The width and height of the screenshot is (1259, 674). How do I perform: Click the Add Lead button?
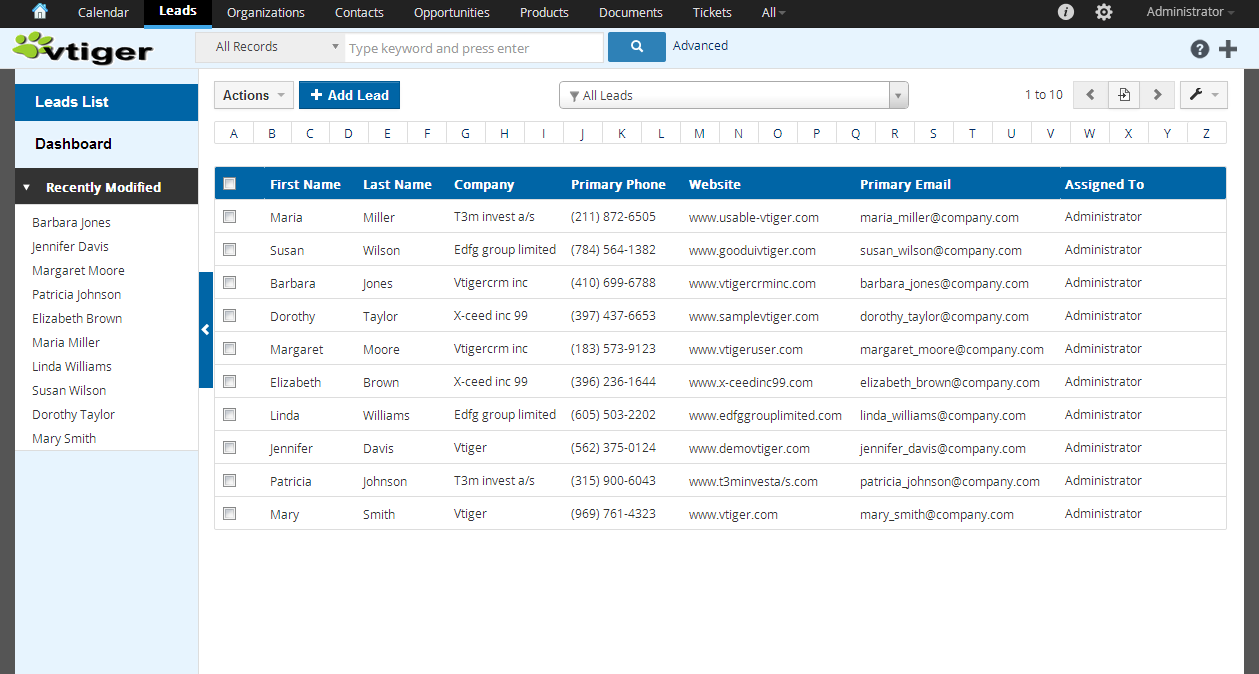[x=349, y=95]
